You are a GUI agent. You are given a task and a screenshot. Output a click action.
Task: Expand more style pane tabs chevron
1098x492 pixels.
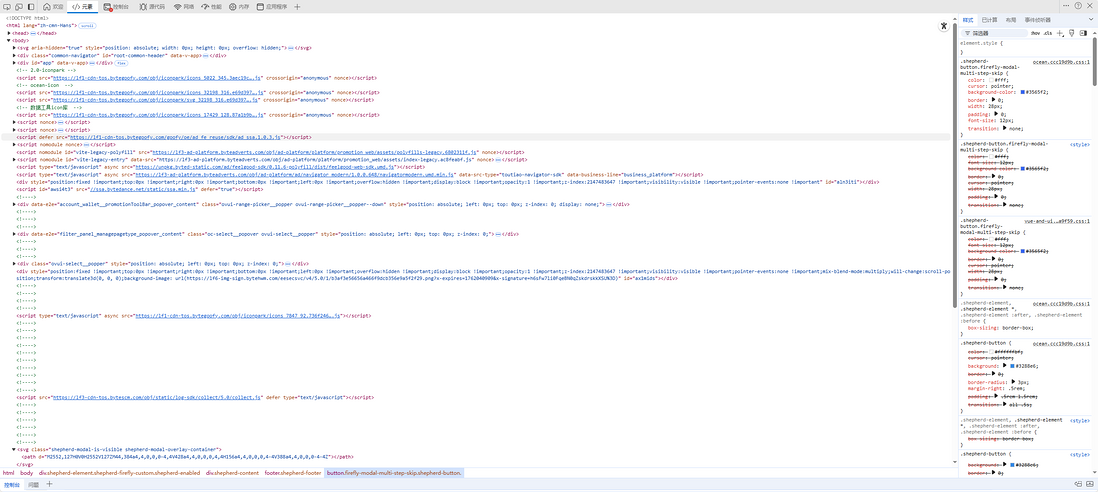tap(1090, 19)
